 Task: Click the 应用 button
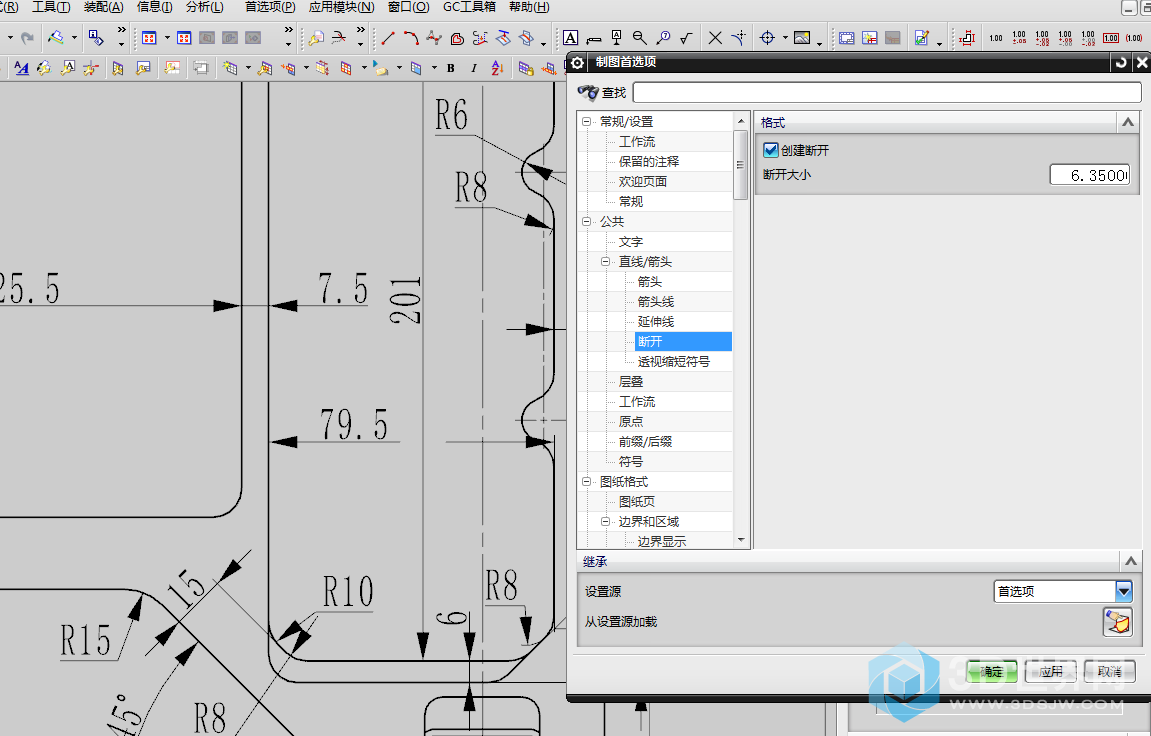[x=1050, y=671]
